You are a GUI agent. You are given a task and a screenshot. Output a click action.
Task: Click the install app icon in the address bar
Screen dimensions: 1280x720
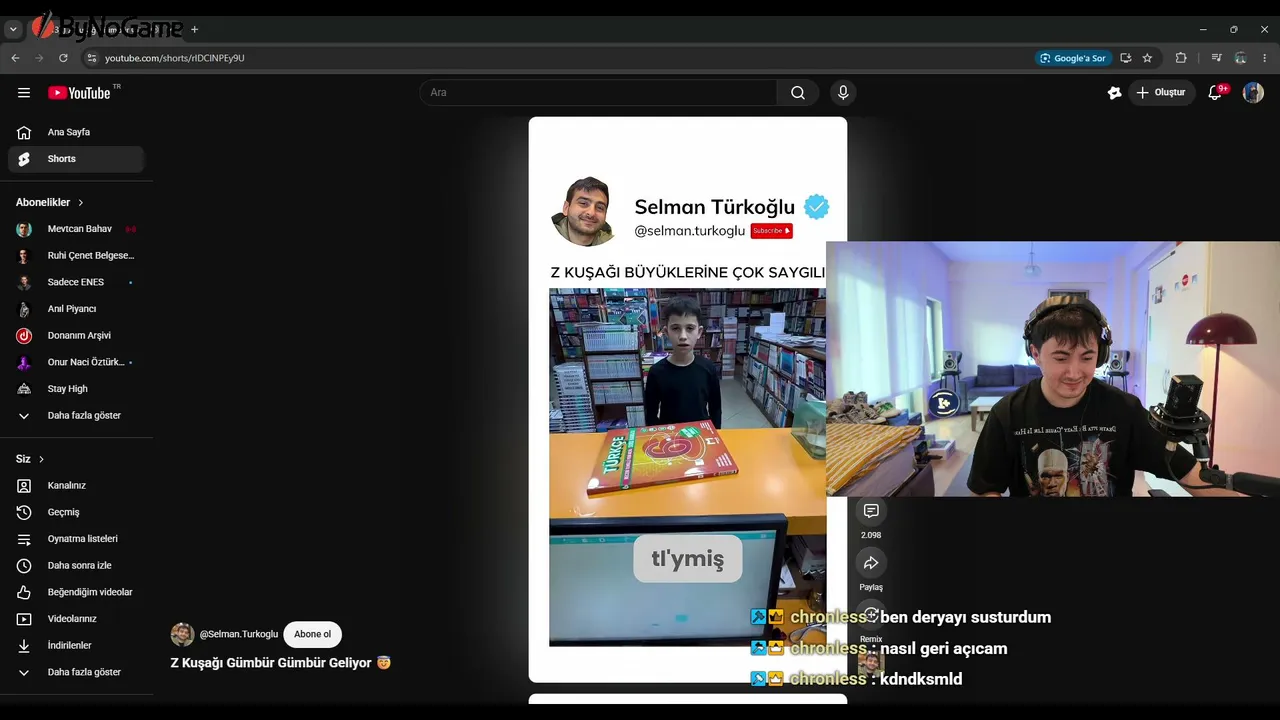pos(1126,58)
